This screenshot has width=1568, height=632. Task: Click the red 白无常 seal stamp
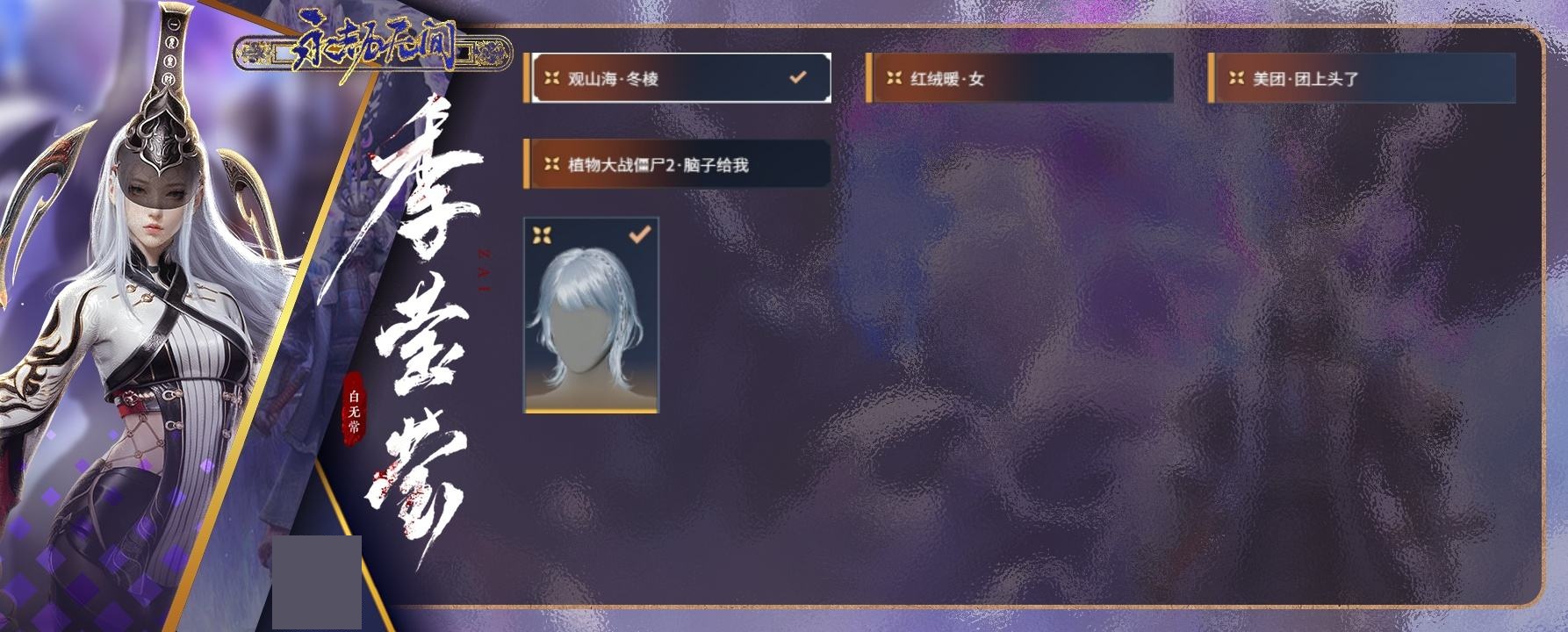click(353, 411)
